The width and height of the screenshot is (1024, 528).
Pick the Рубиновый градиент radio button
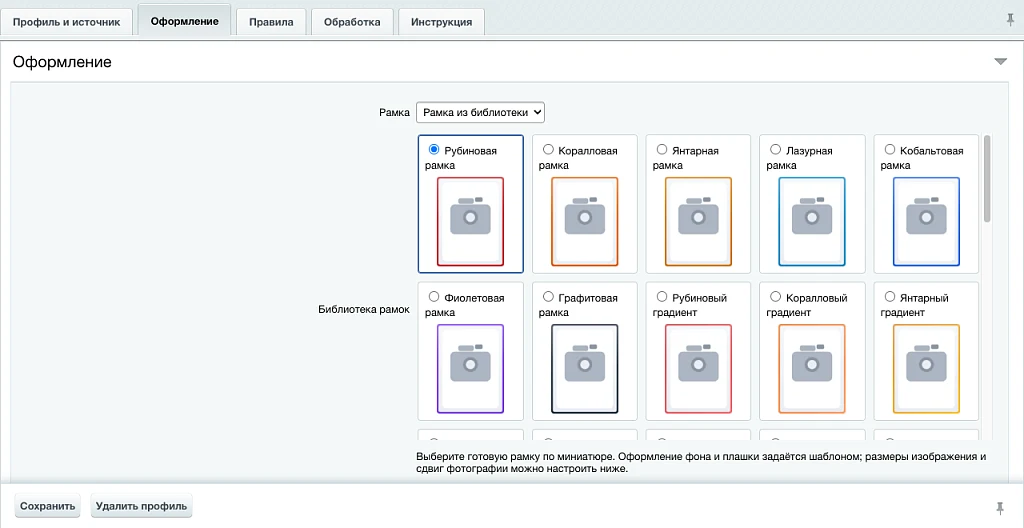(x=662, y=297)
